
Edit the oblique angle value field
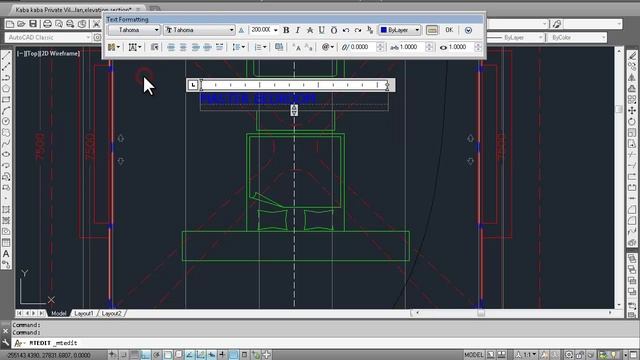click(x=363, y=47)
